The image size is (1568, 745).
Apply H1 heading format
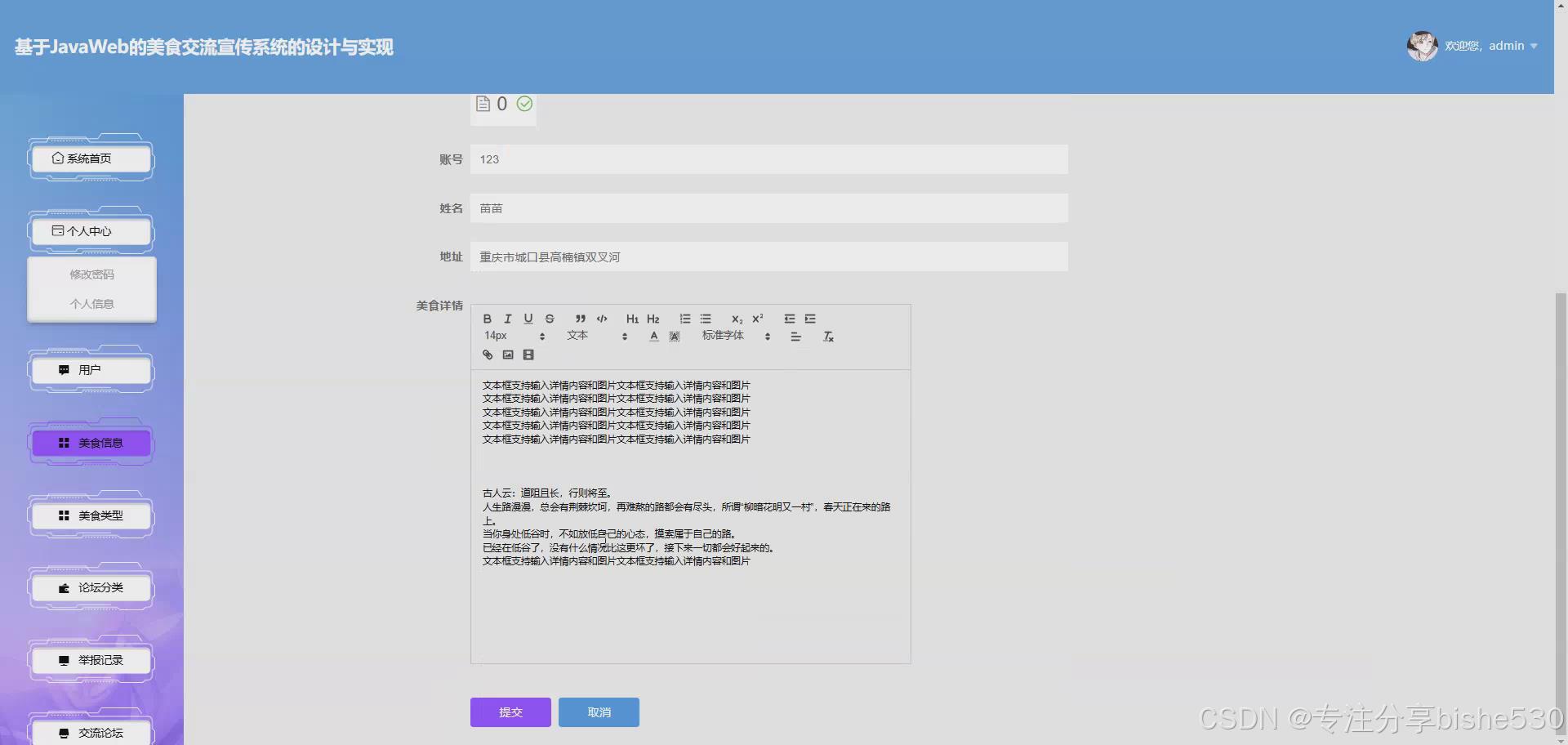(x=631, y=319)
